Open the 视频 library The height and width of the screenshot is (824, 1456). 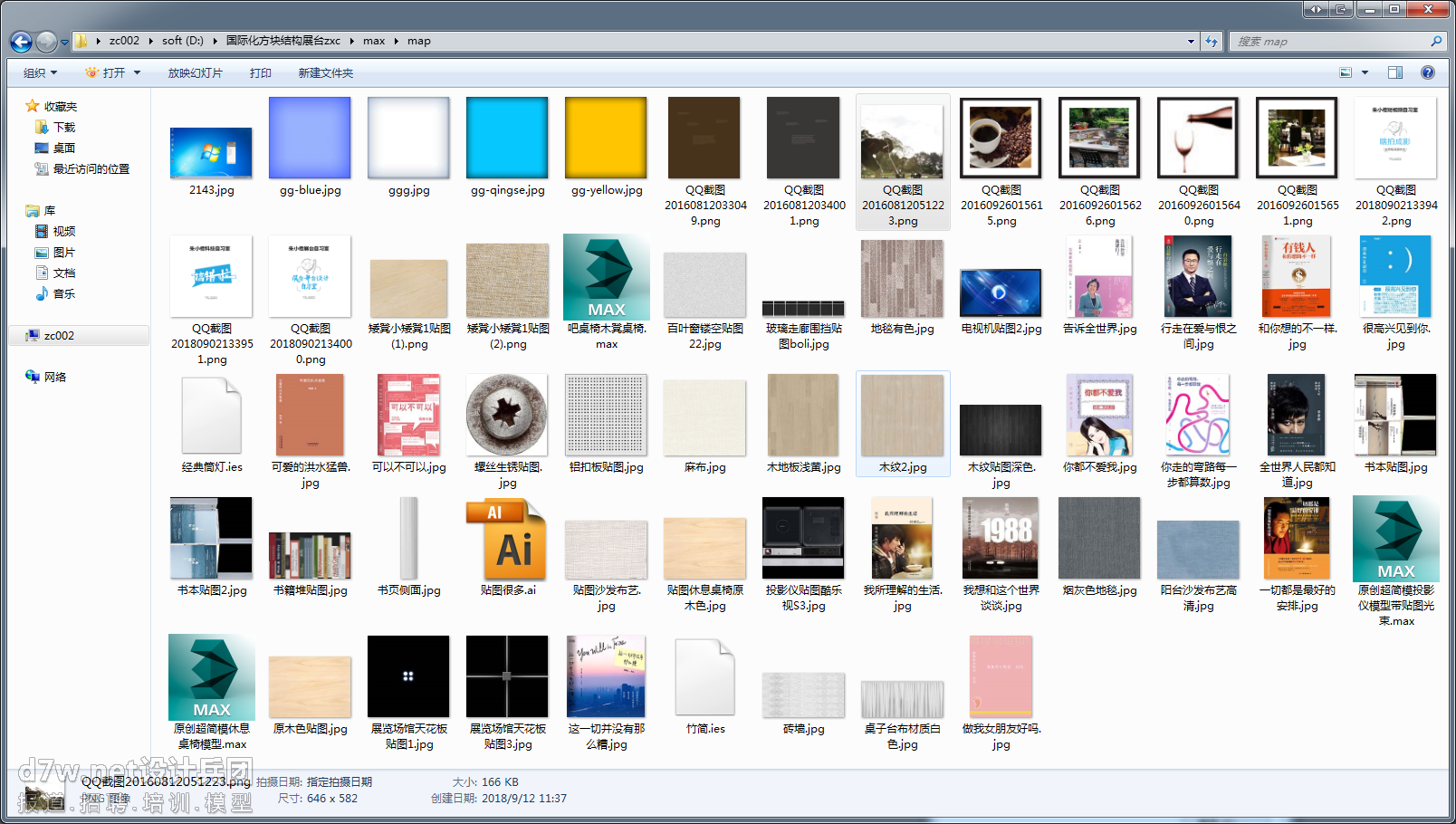[x=55, y=231]
